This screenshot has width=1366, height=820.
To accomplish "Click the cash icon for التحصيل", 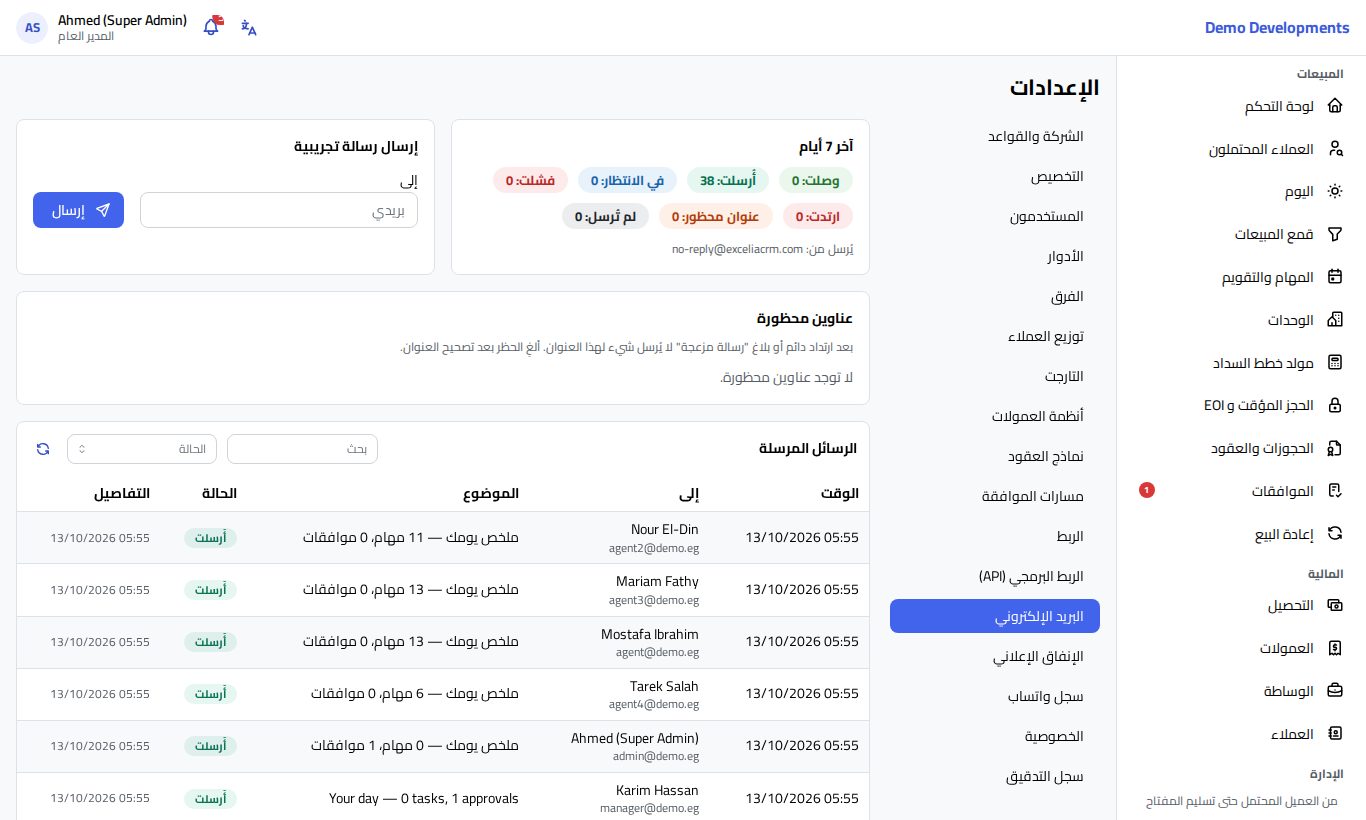I will [1334, 605].
